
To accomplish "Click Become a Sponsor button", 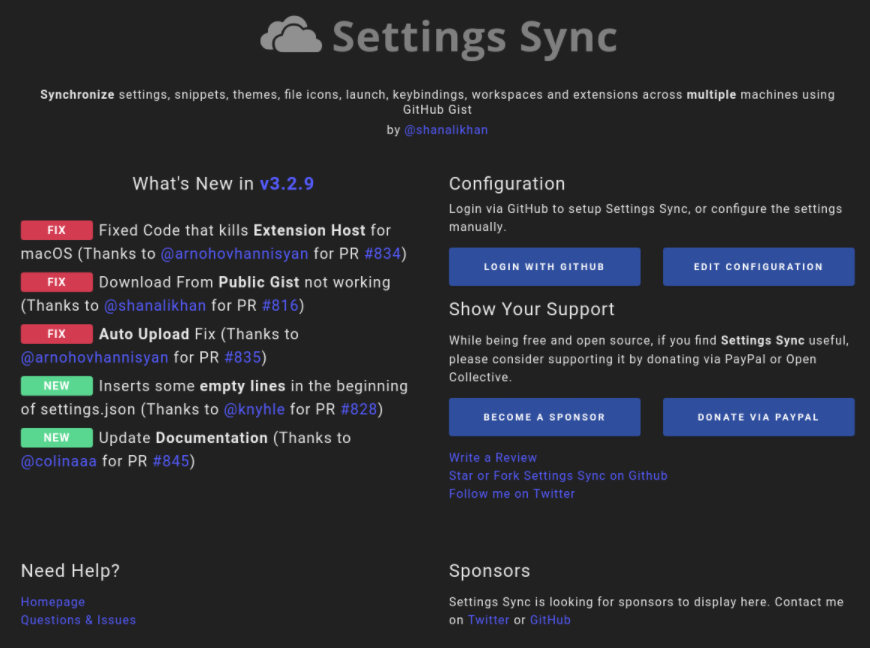I will pos(544,417).
